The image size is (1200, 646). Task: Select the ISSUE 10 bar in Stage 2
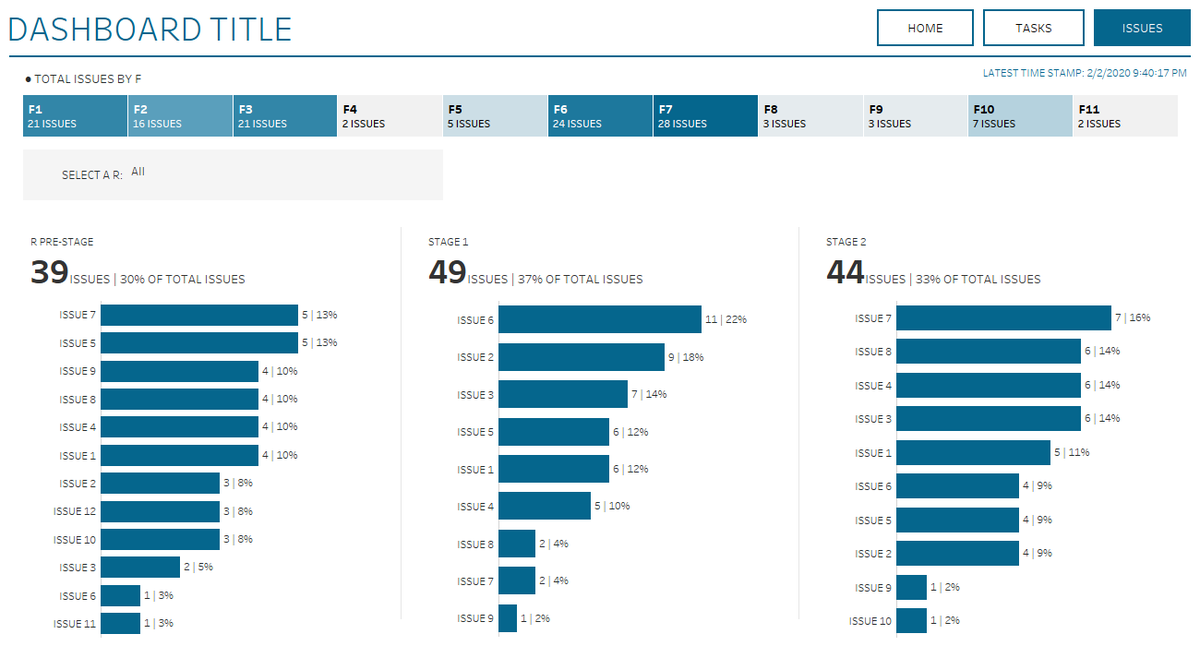(912, 621)
